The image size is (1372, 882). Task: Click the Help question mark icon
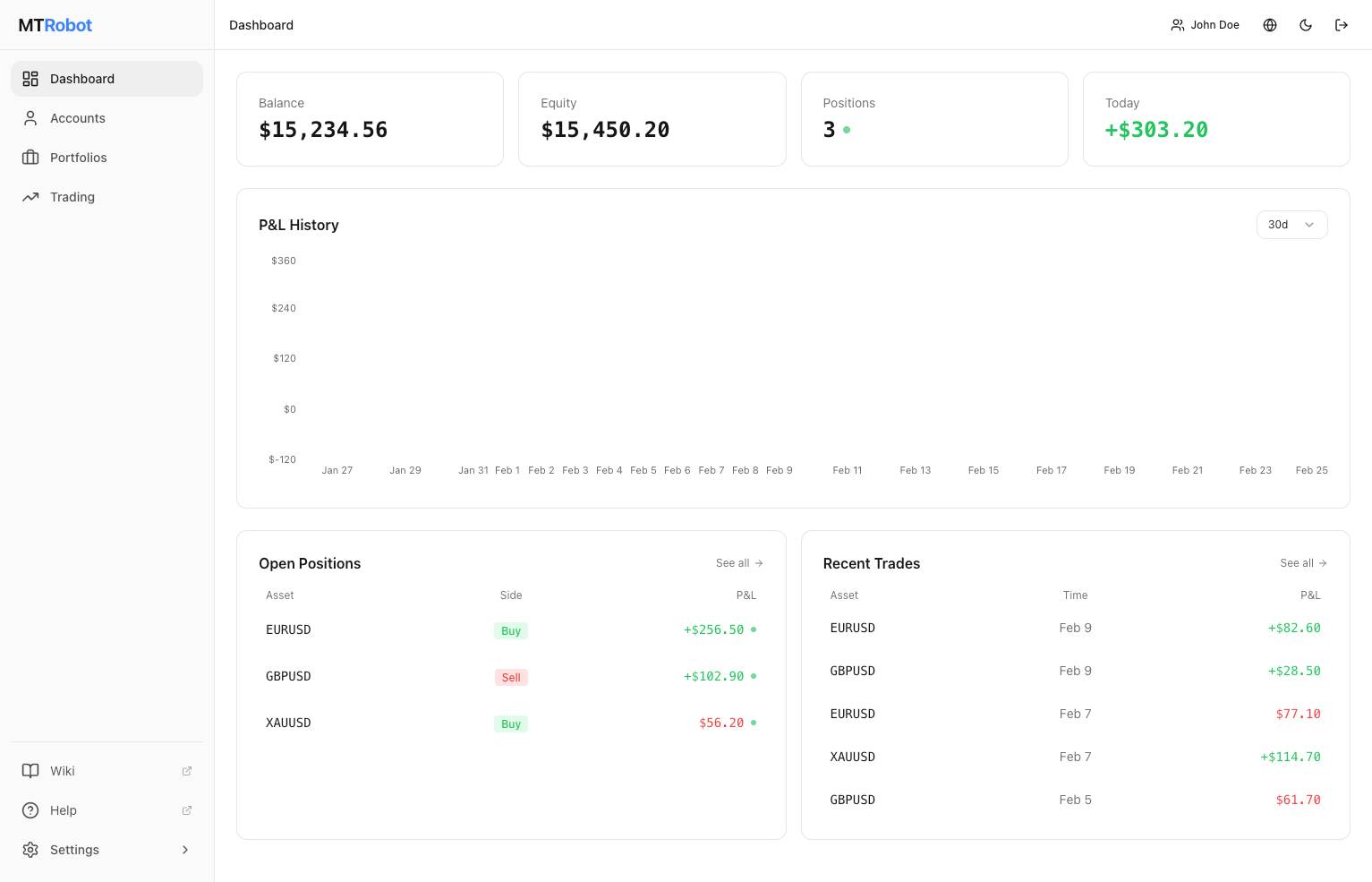tap(31, 810)
